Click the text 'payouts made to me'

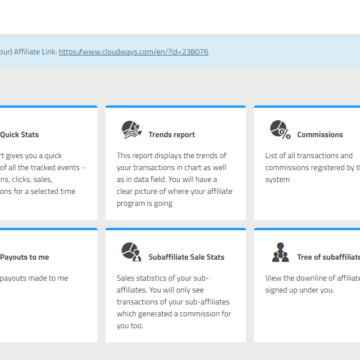click(34, 278)
